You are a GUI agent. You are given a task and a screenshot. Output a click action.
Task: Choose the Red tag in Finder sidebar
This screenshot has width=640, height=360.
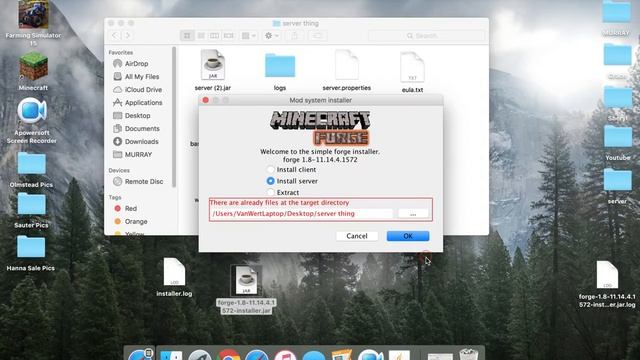tap(131, 208)
